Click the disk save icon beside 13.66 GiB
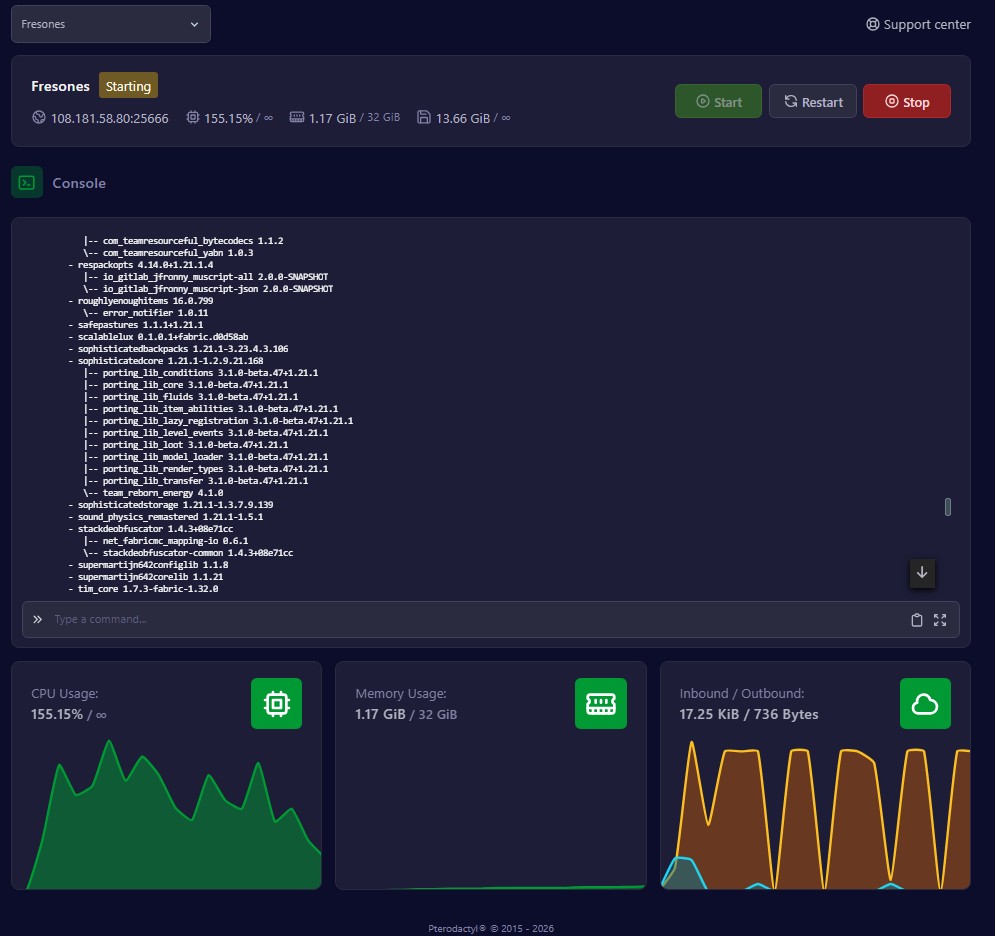The width and height of the screenshot is (995, 936). coord(424,117)
